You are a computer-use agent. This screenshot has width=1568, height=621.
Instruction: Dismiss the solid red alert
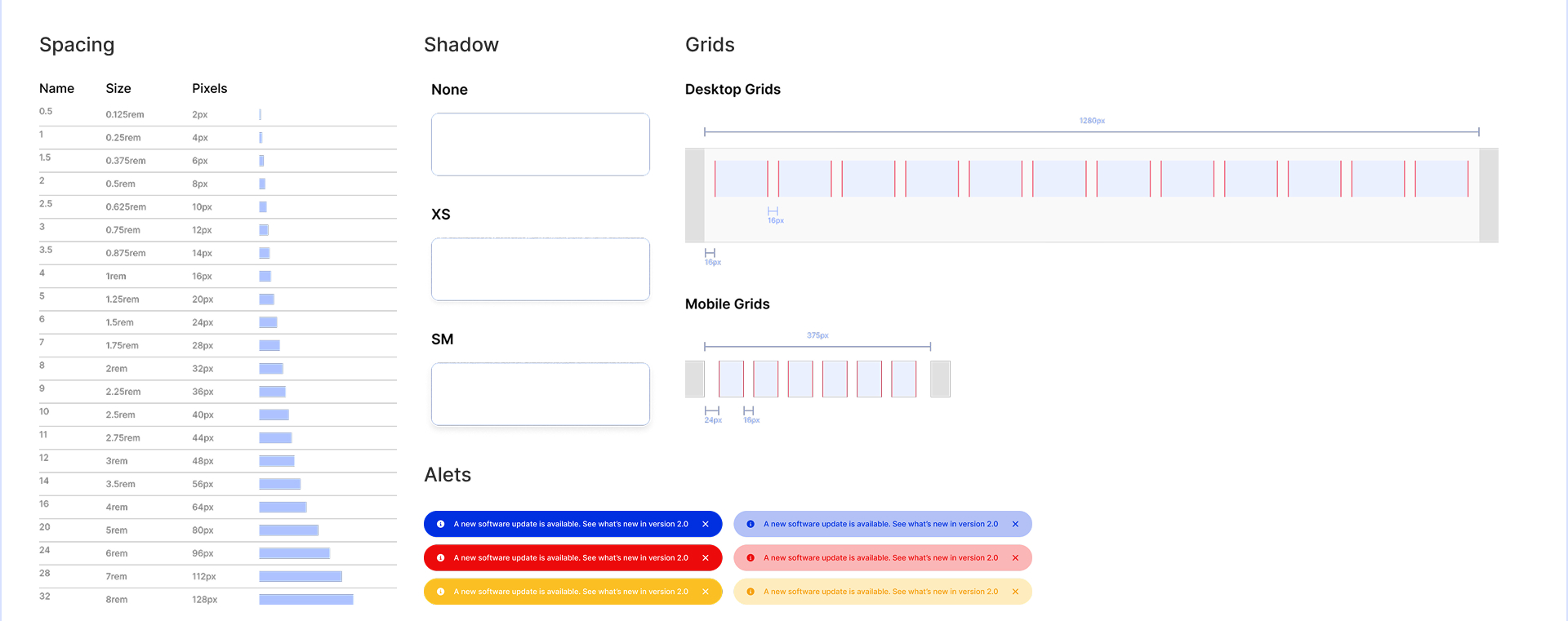pyautogui.click(x=706, y=558)
